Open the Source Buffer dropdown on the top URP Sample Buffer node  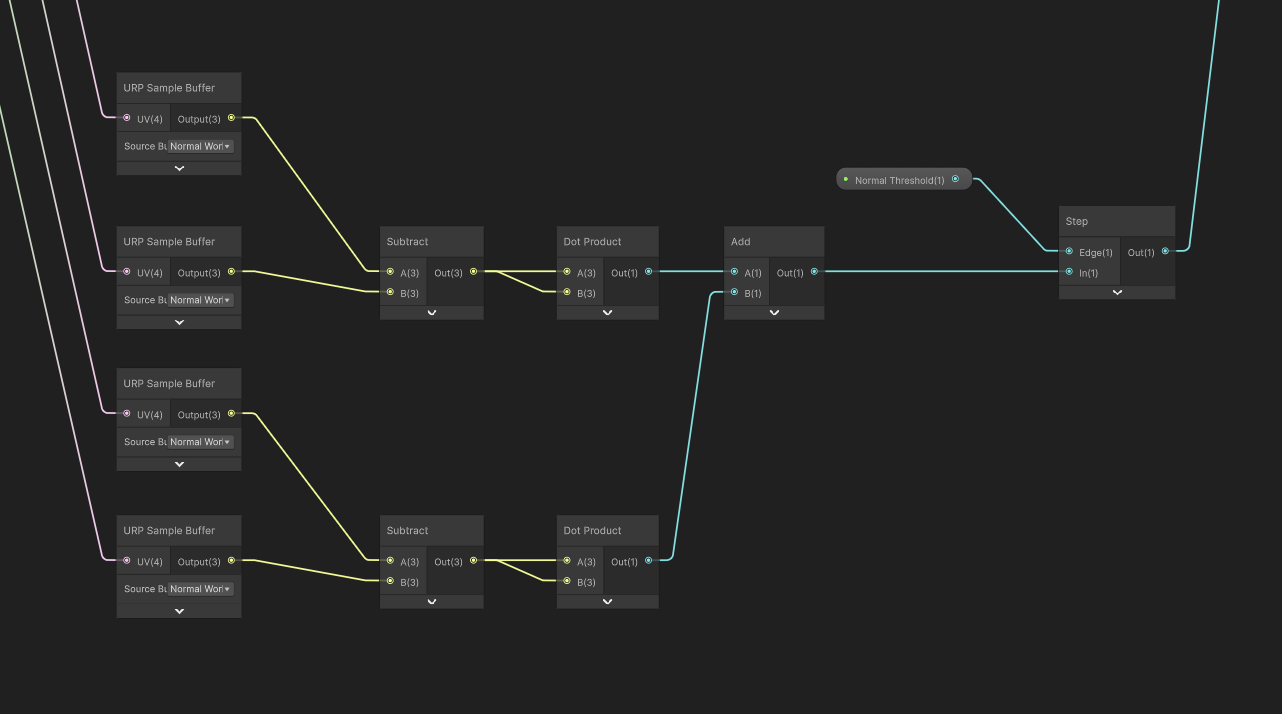(201, 146)
